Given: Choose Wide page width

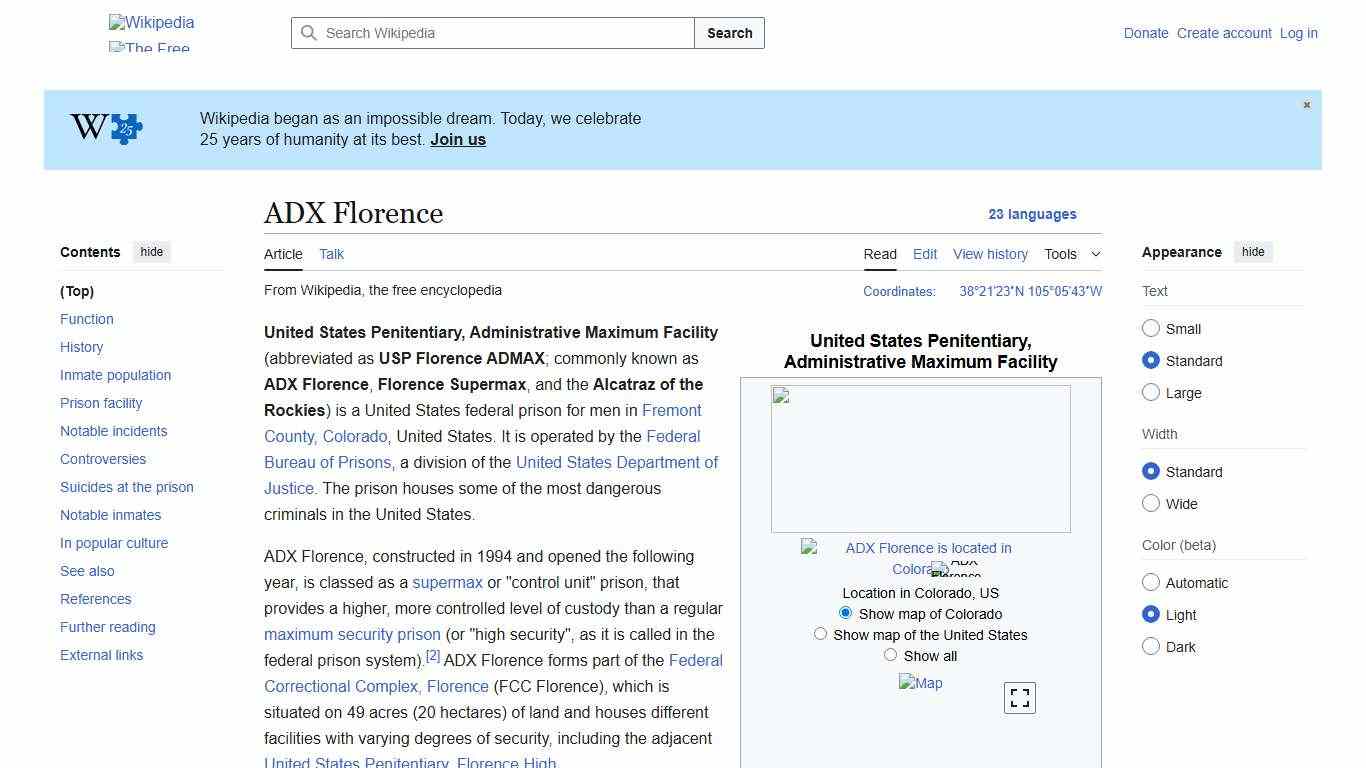Looking at the screenshot, I should tap(1151, 504).
